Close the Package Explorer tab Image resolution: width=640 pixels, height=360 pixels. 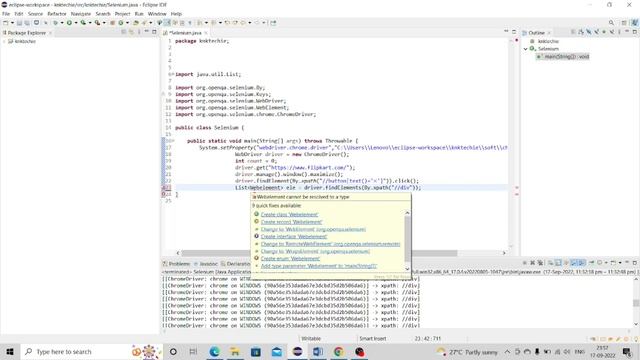tap(50, 33)
